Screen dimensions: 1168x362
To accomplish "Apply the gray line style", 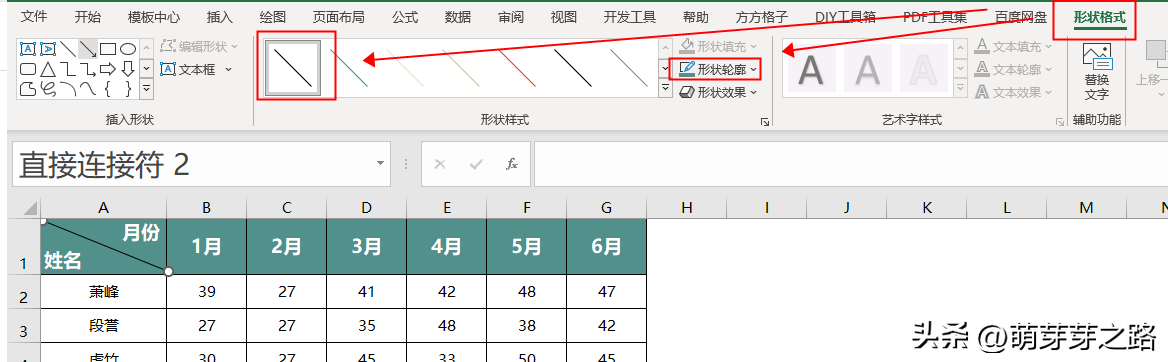I will pos(629,69).
